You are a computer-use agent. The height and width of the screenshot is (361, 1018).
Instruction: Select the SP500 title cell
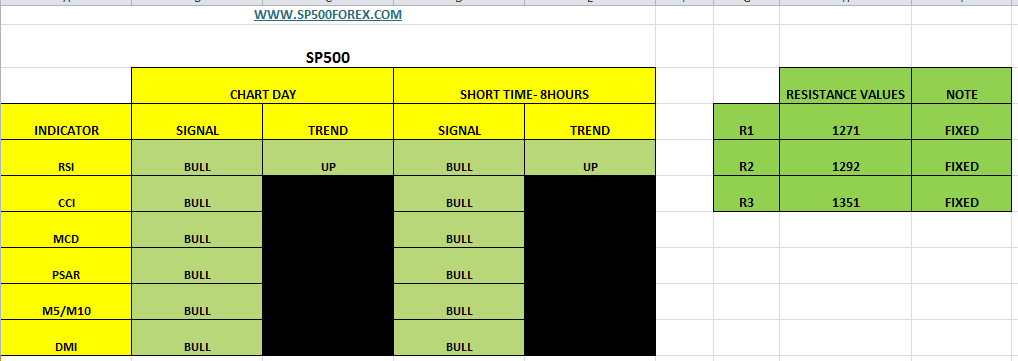point(328,57)
